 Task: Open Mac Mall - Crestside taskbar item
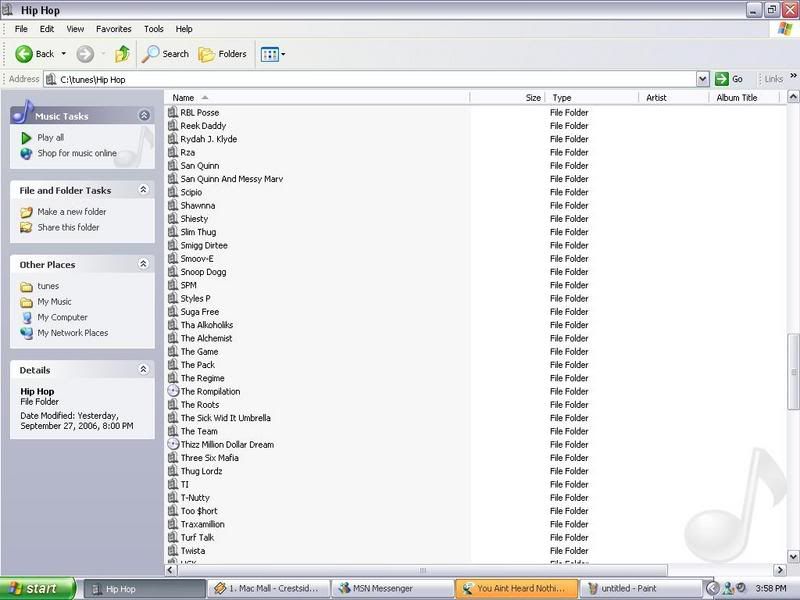267,588
